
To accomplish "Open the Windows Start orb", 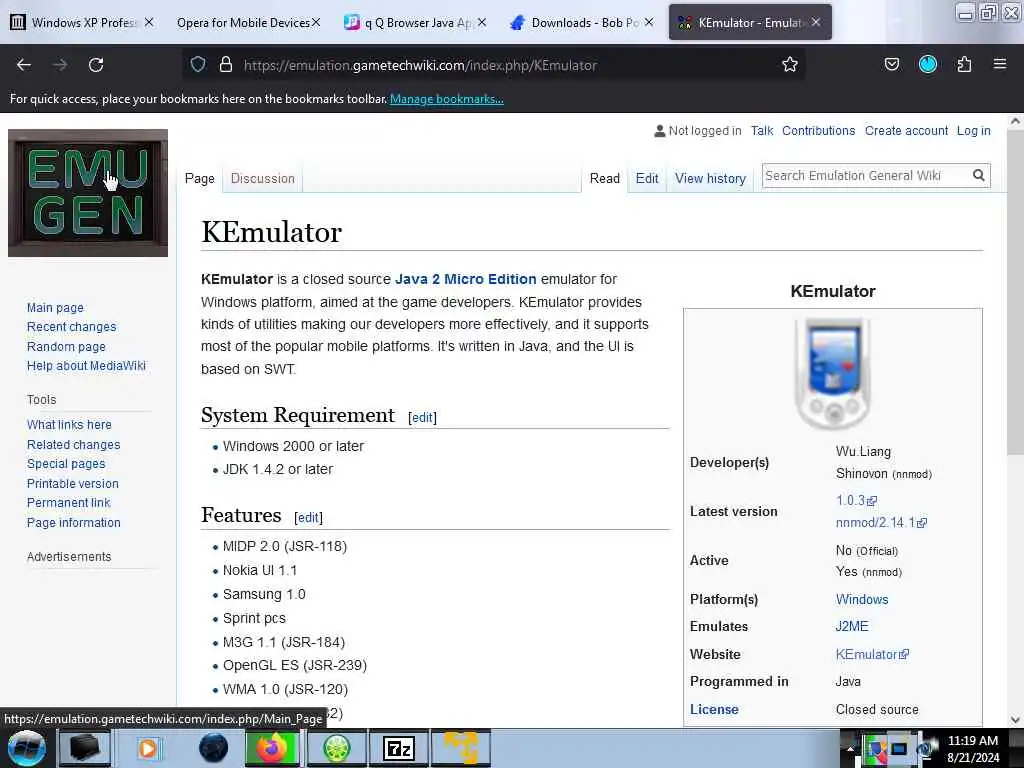I will pos(26,748).
